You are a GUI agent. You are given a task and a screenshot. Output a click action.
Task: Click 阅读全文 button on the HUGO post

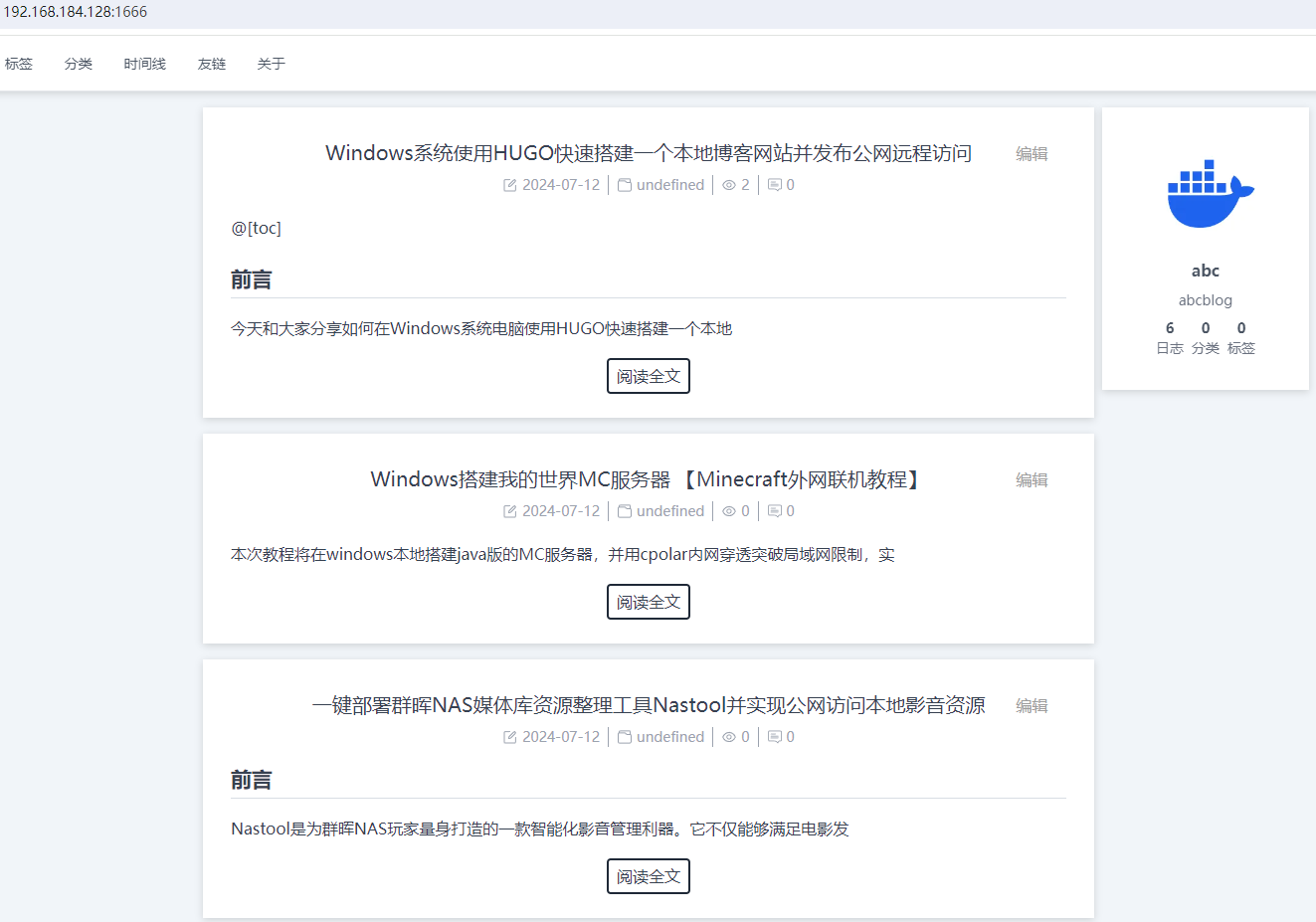648,375
